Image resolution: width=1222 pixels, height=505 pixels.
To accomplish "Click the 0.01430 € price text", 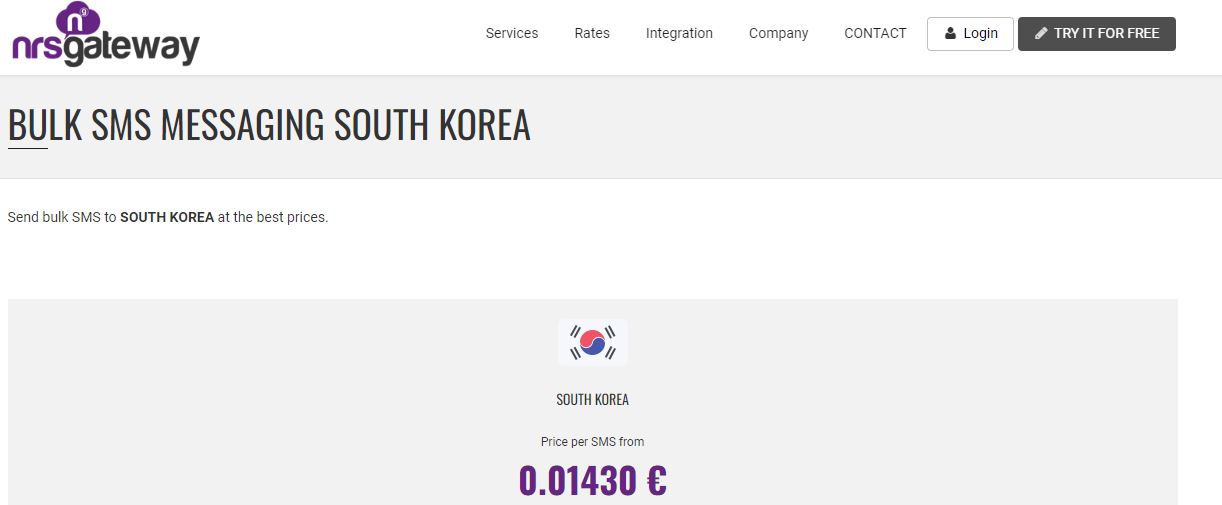I will tap(593, 481).
